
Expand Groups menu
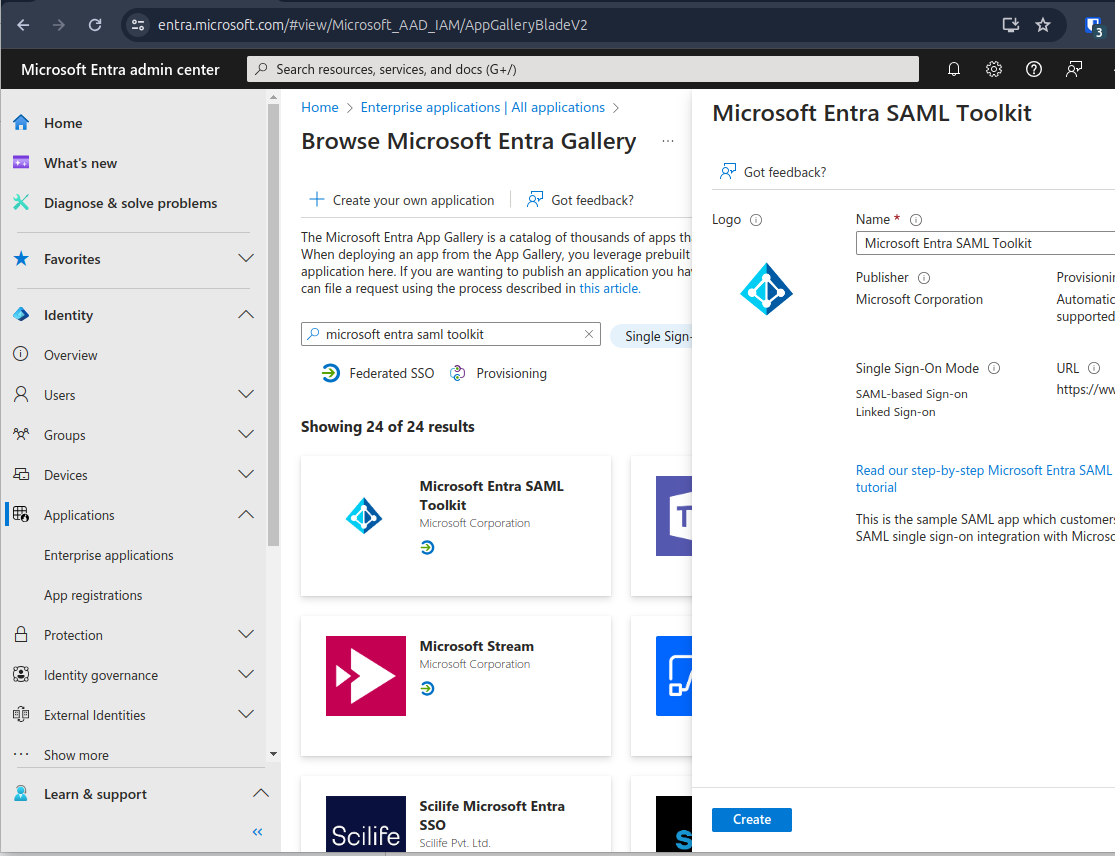click(x=246, y=434)
